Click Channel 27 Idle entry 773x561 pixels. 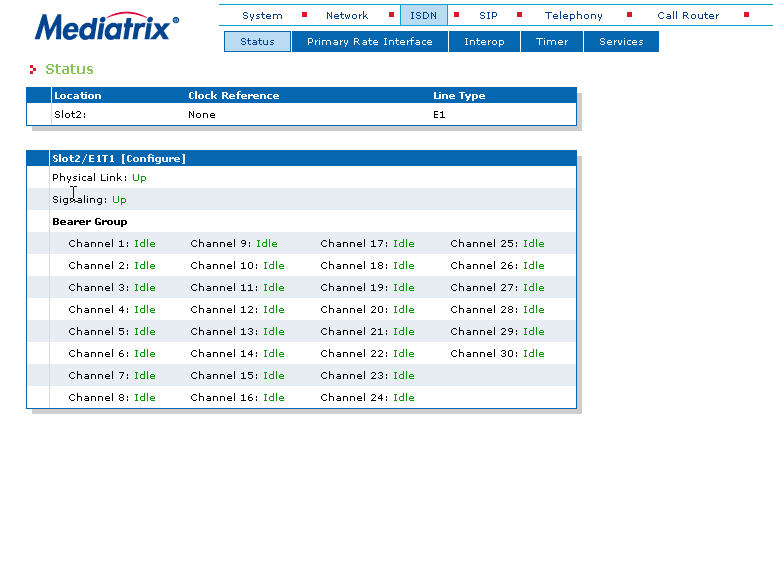pyautogui.click(x=497, y=287)
